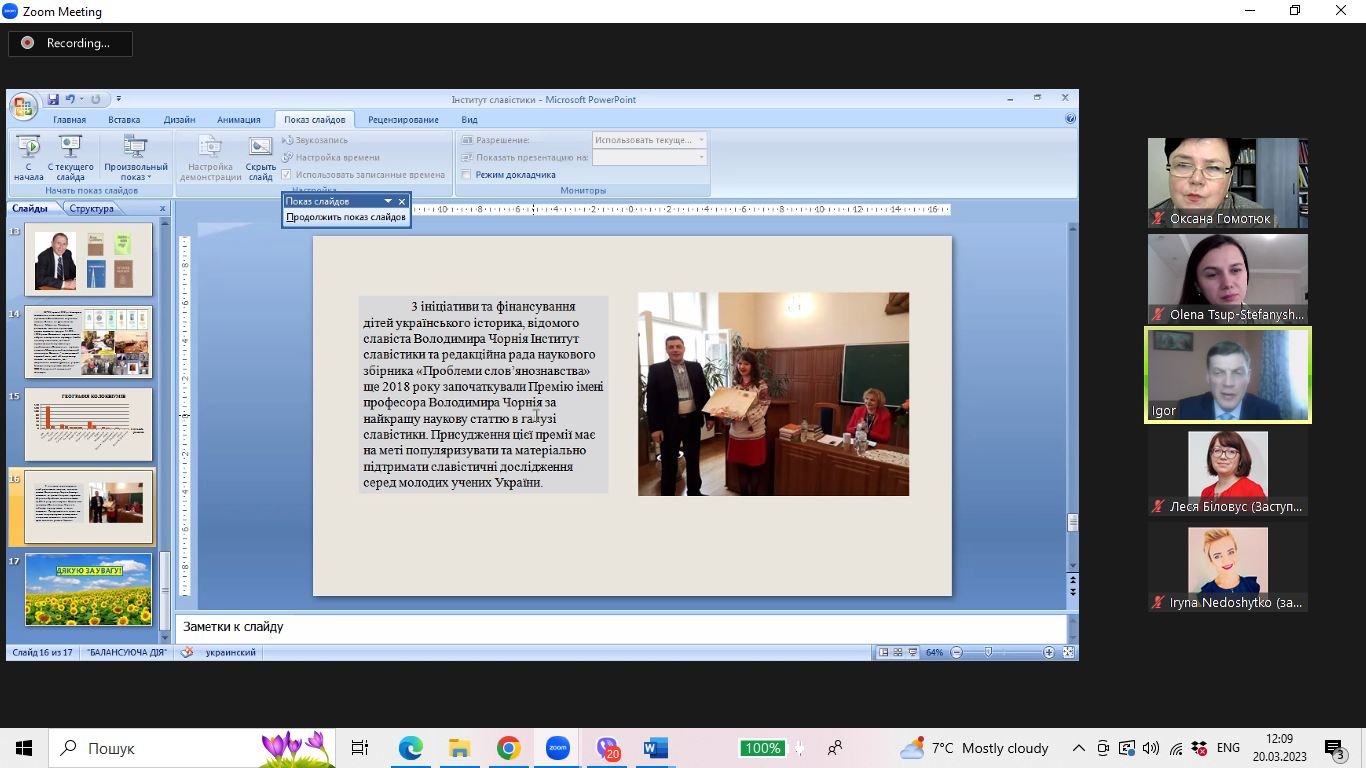Image resolution: width=1366 pixels, height=768 pixels.
Task: Open Google Chrome from taskbar
Action: click(508, 748)
